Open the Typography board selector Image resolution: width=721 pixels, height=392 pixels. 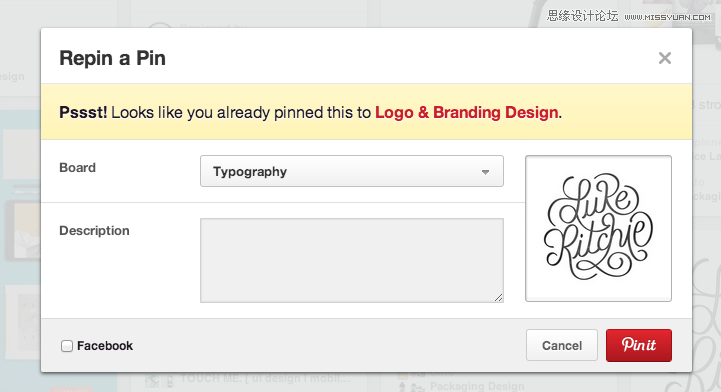pos(352,171)
